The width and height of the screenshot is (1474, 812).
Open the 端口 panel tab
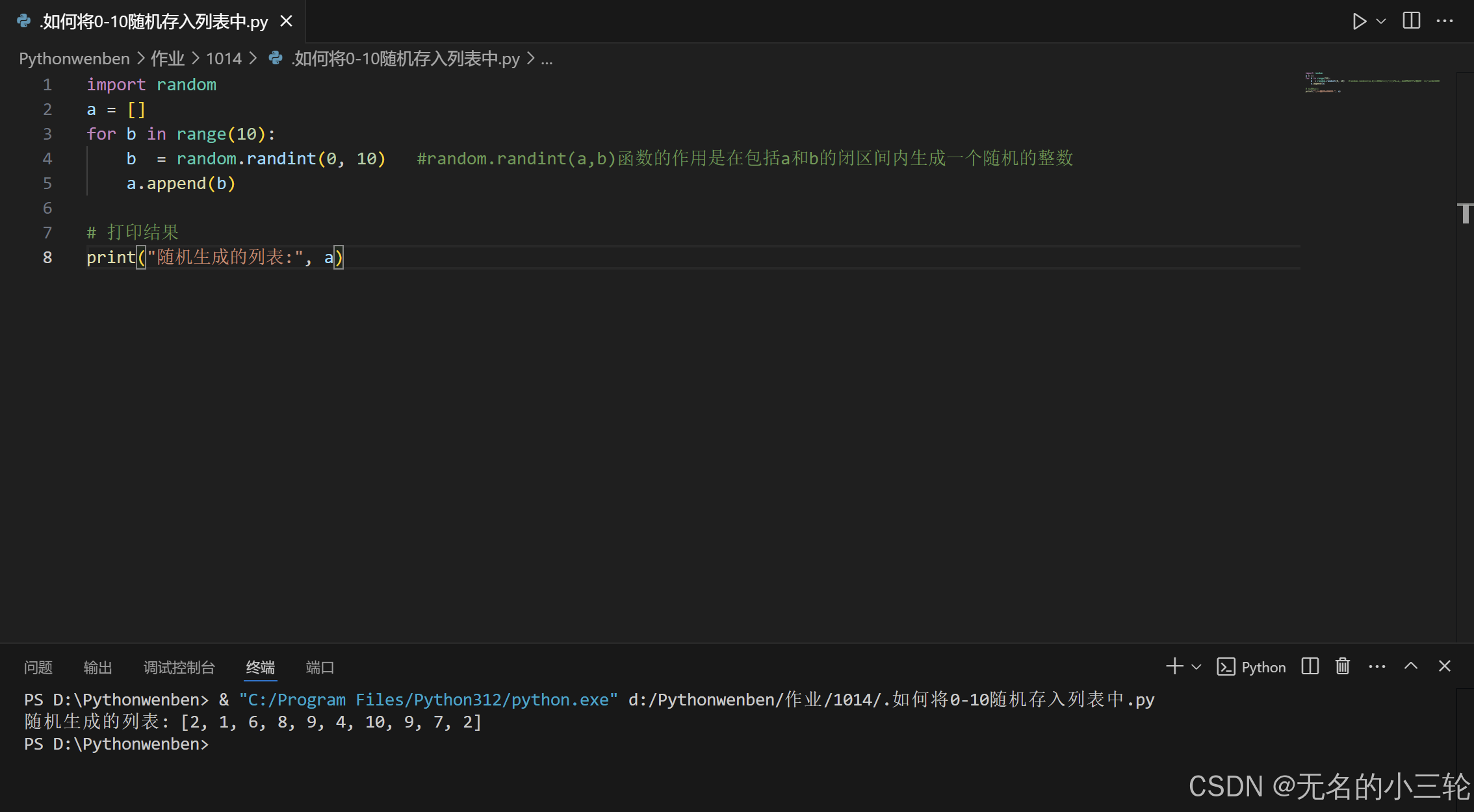point(319,667)
